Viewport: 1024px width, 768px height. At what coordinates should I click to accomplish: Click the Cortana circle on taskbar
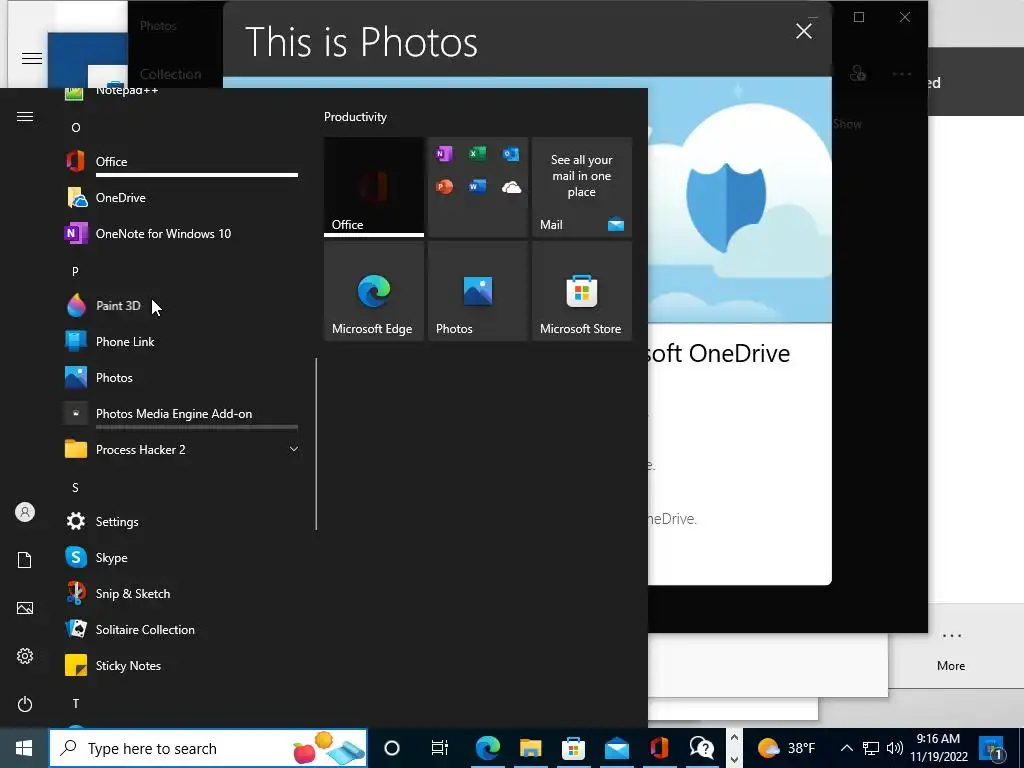pos(392,748)
